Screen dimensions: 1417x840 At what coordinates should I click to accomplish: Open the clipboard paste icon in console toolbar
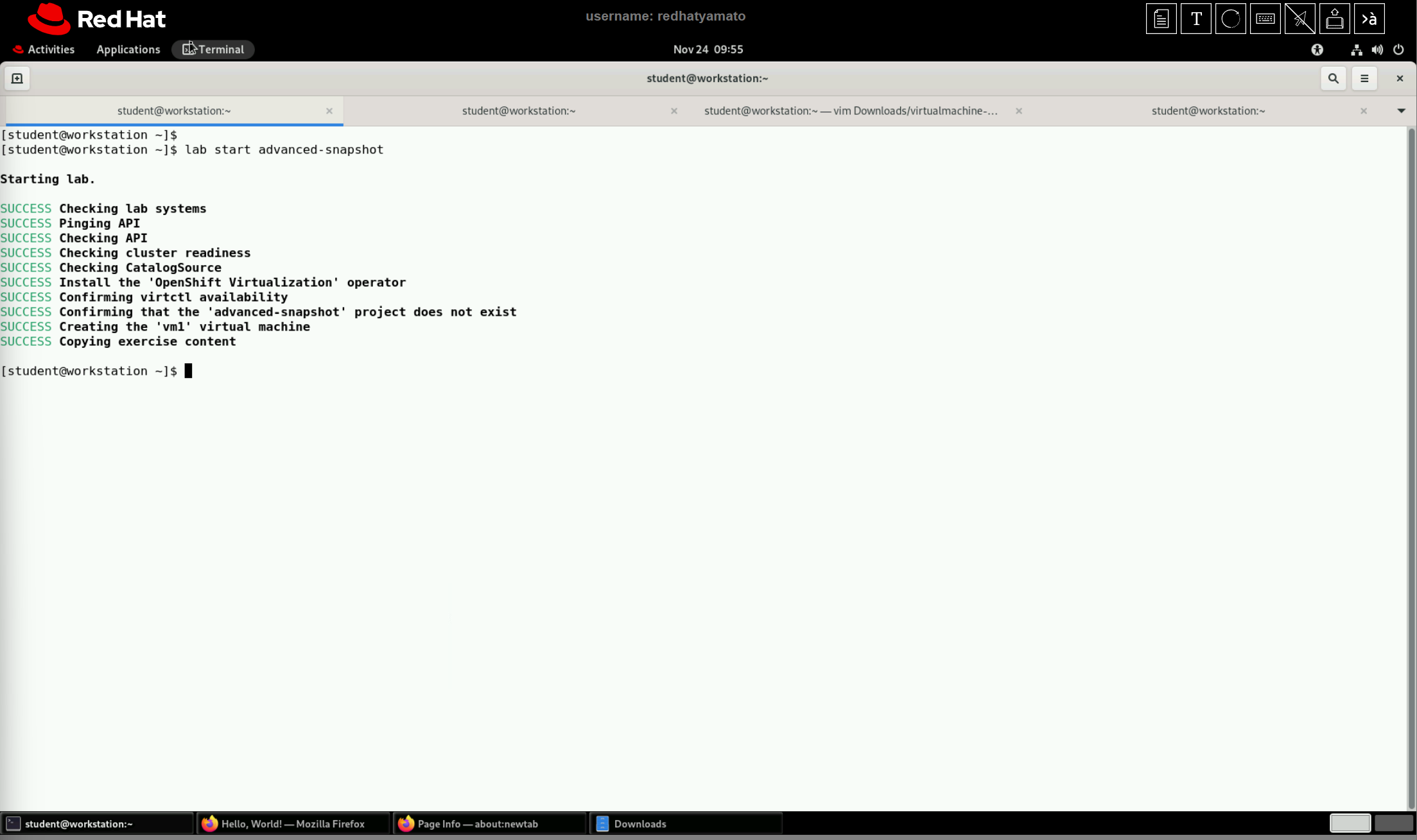(x=1161, y=18)
